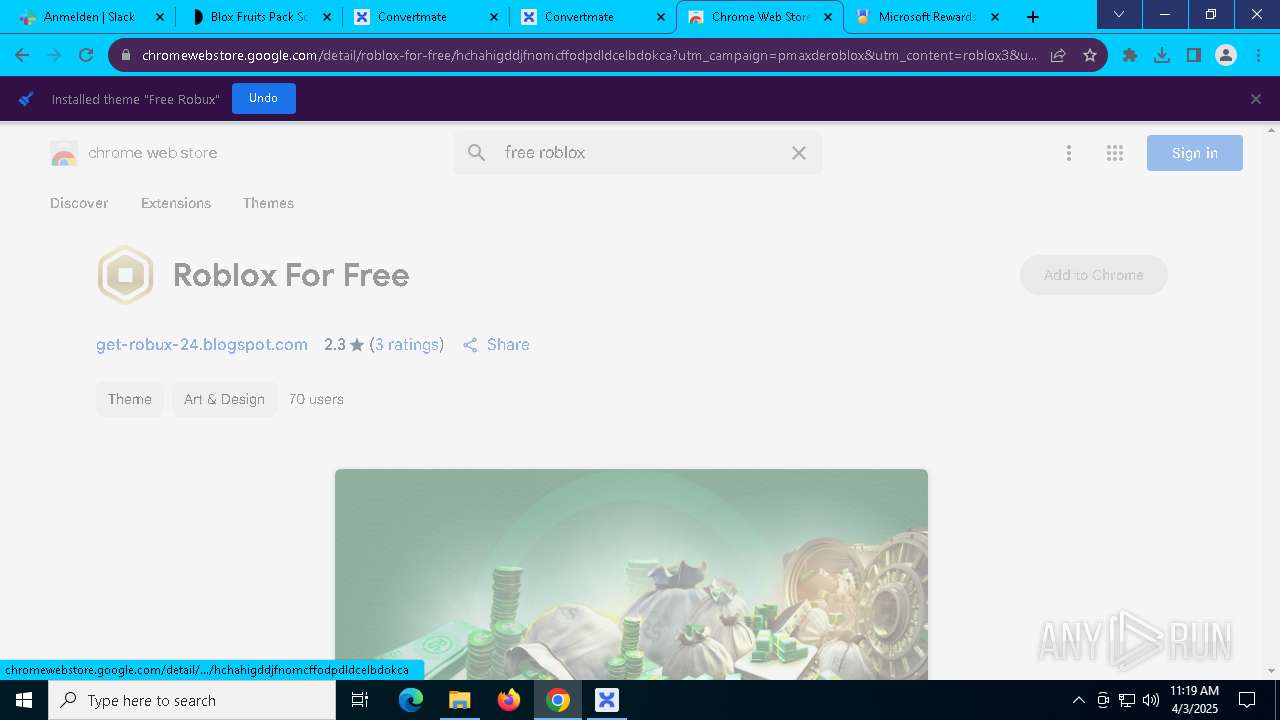Viewport: 1280px width, 720px height.
Task: Open the network icon in tray
Action: pos(1127,700)
